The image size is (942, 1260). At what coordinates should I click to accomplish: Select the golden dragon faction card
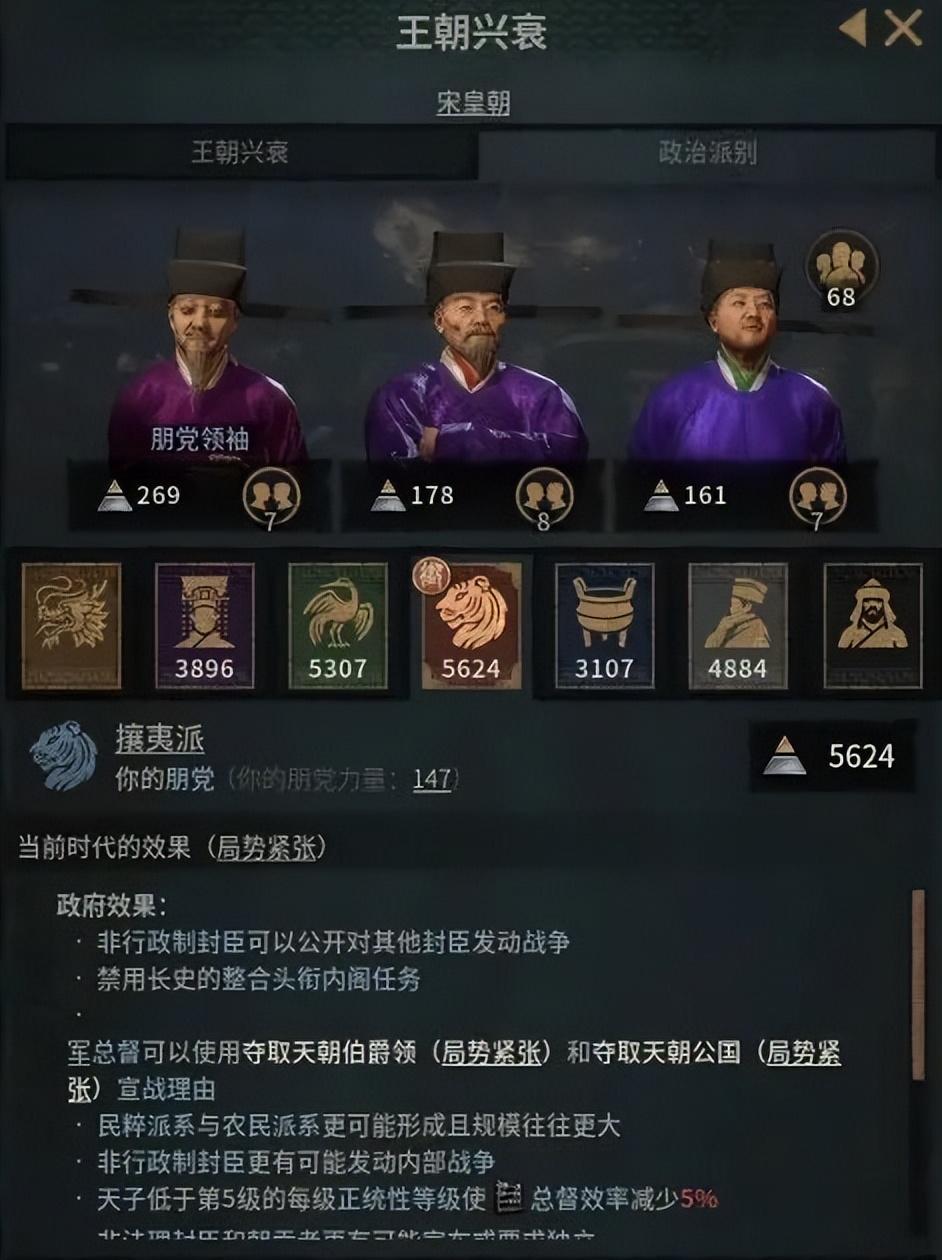tap(71, 626)
